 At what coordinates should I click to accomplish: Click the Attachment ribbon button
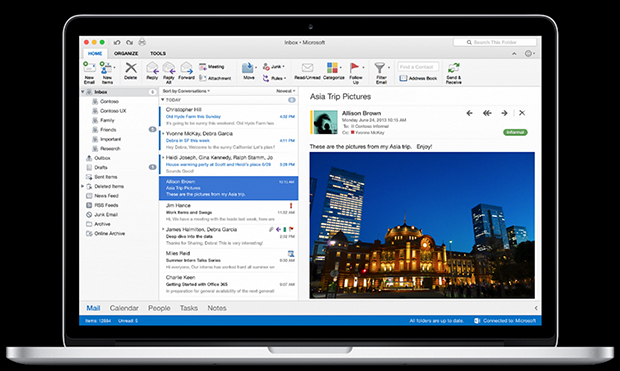[x=215, y=78]
